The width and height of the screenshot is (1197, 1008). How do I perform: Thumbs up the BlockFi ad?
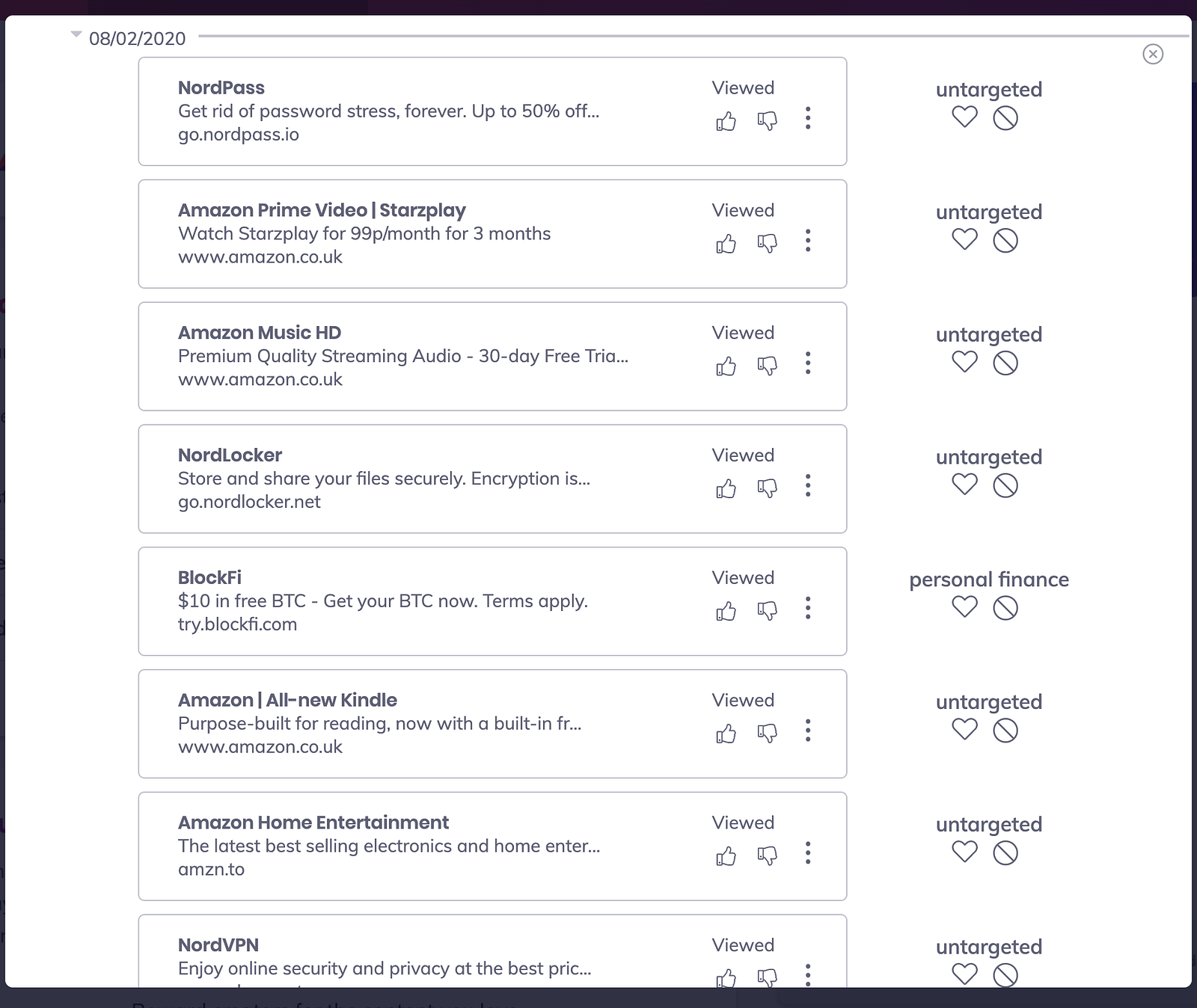pyautogui.click(x=726, y=611)
